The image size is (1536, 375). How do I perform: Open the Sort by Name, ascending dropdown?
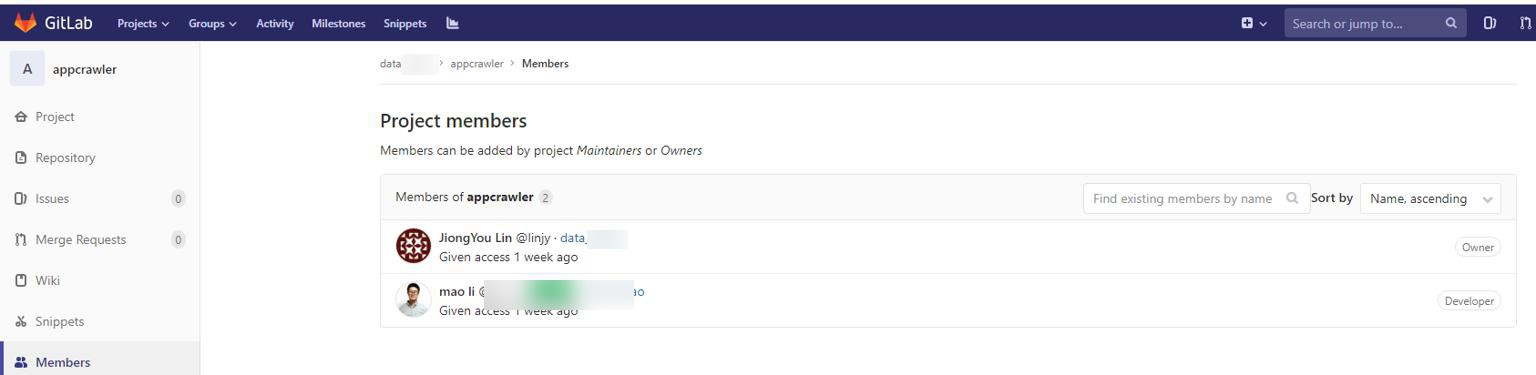(1430, 199)
